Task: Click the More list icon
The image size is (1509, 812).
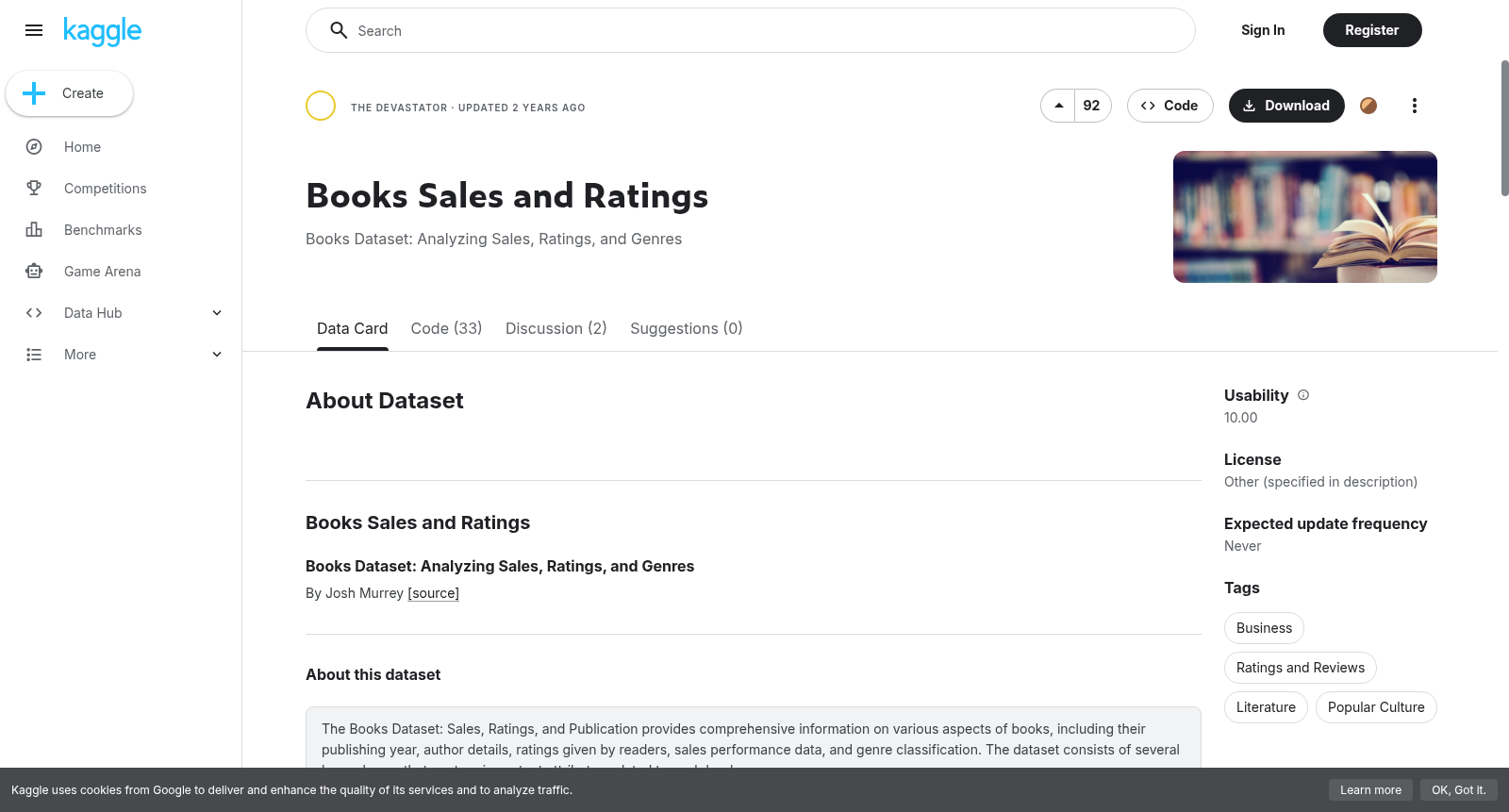Action: click(34, 355)
